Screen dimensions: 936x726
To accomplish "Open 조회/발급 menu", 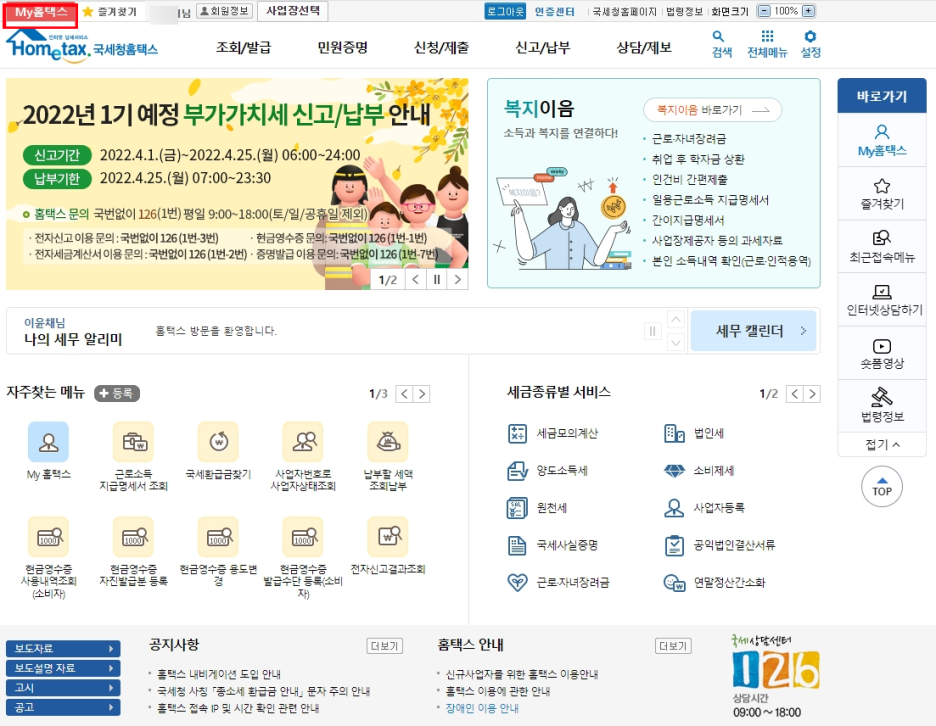I will 243,47.
